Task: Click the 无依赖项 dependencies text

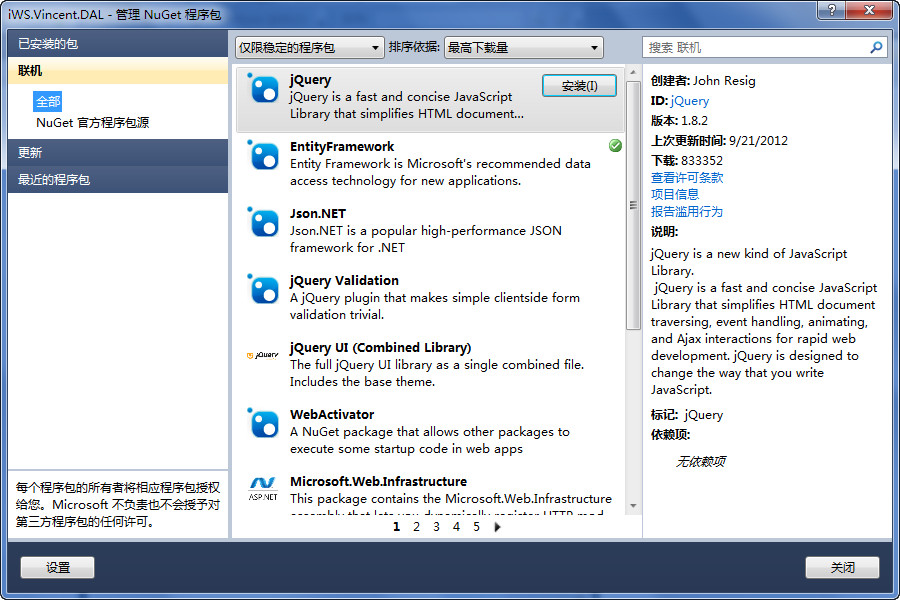Action: pos(700,462)
